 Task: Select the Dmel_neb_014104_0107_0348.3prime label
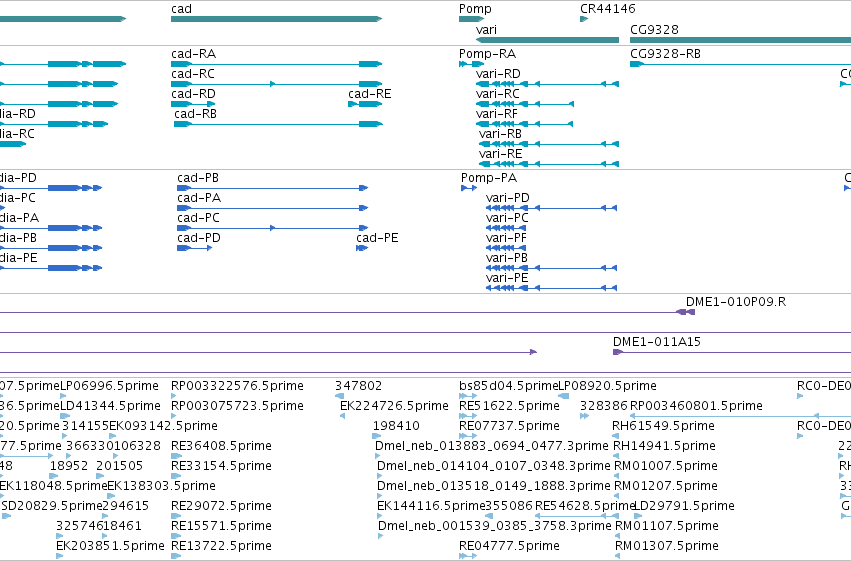tap(494, 466)
